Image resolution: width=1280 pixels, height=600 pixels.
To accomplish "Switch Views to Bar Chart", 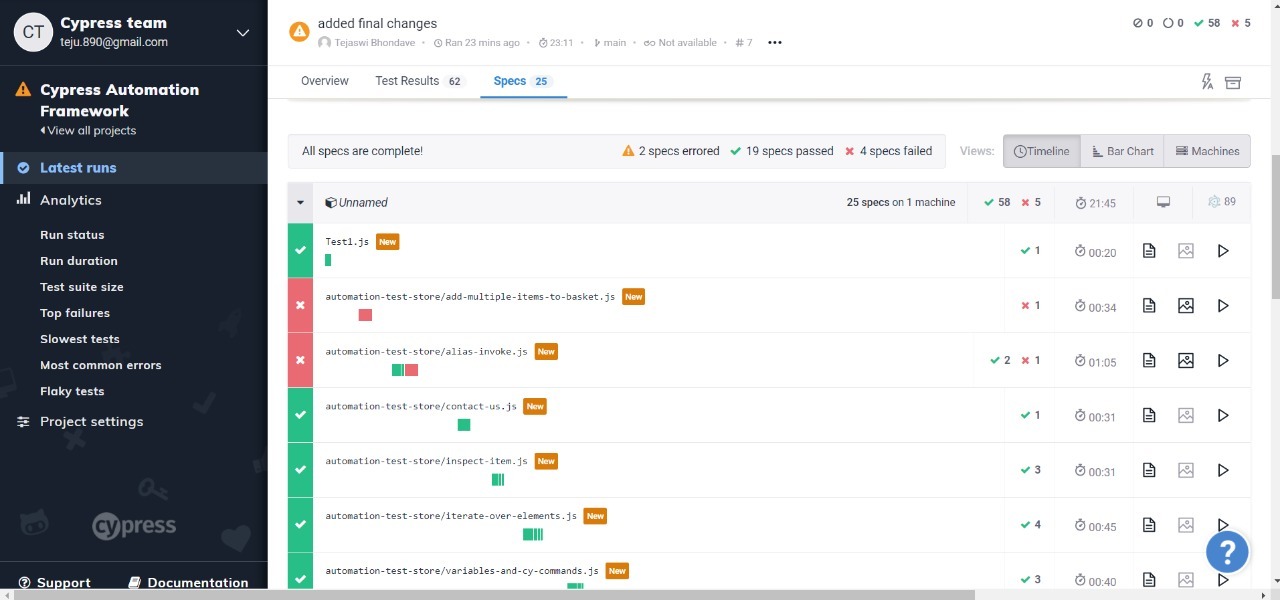I will tap(1122, 150).
